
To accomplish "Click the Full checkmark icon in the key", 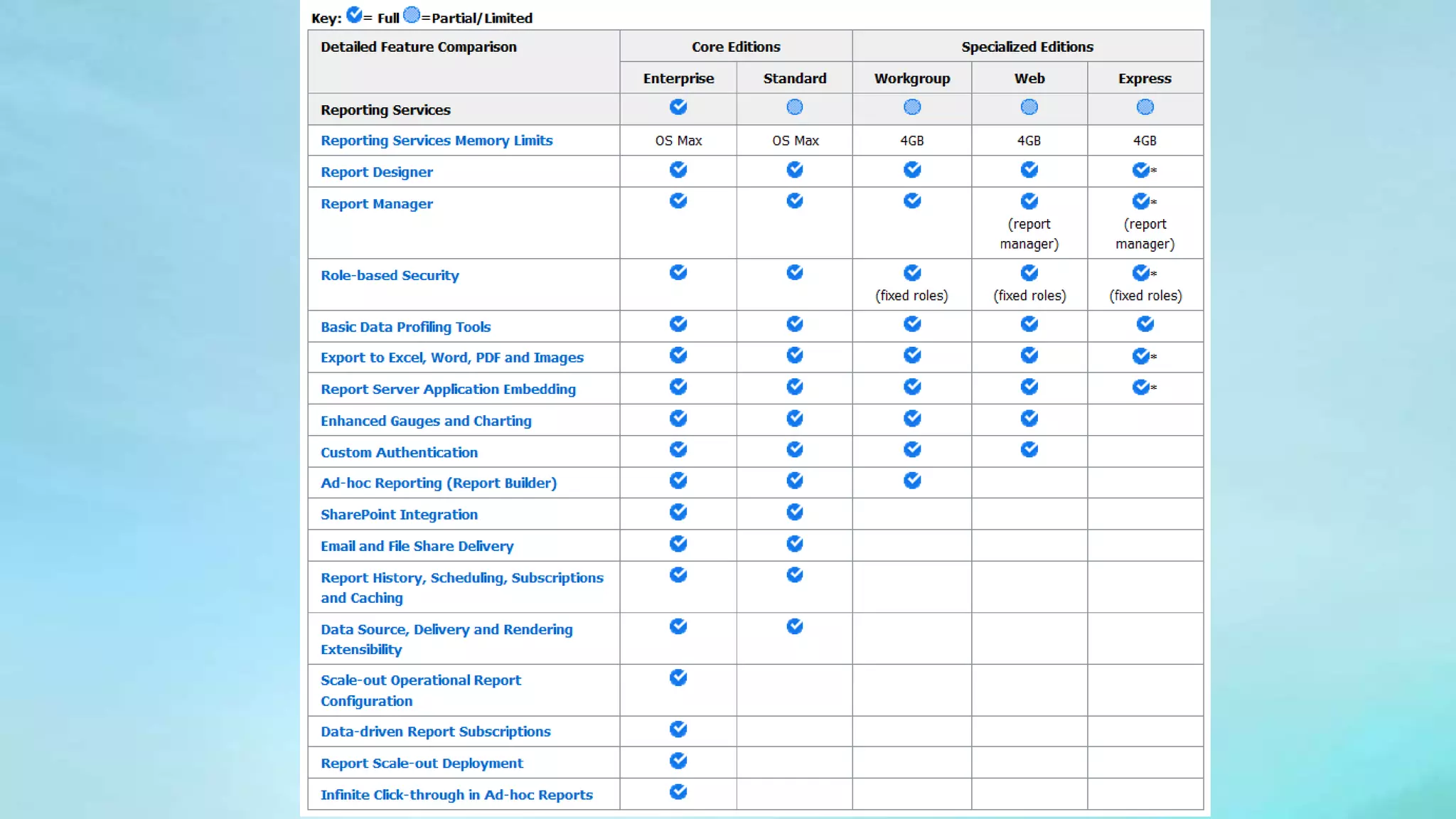I will click(354, 14).
